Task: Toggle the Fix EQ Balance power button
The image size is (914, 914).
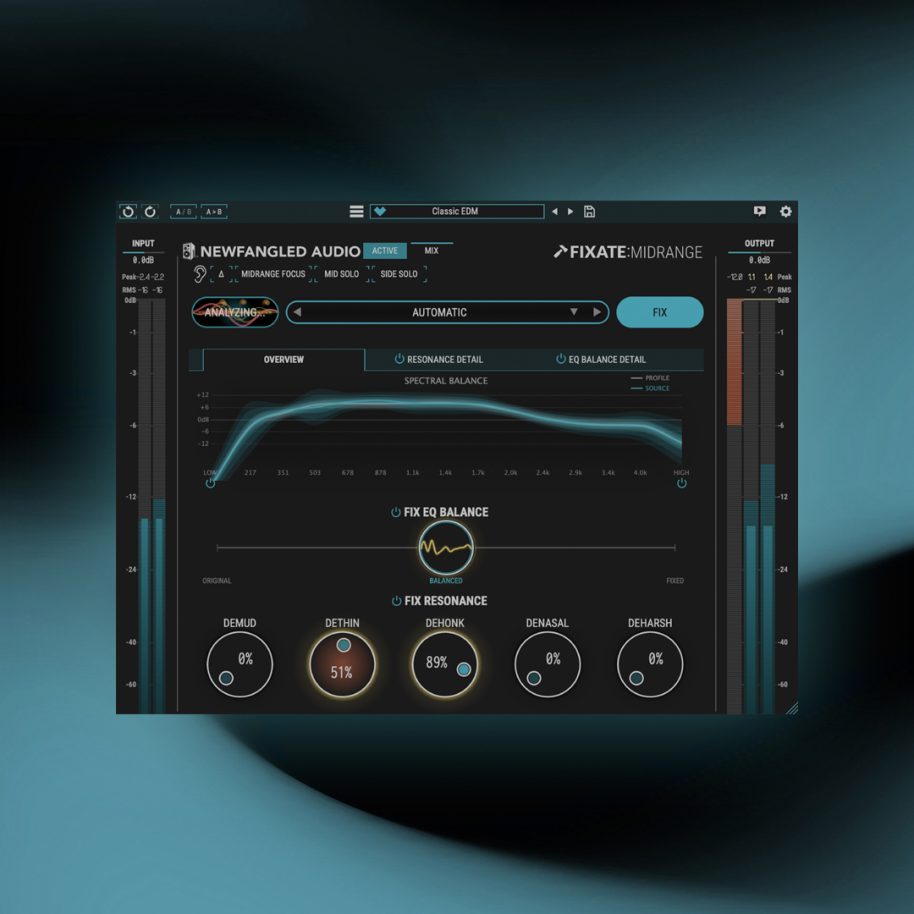Action: click(396, 512)
